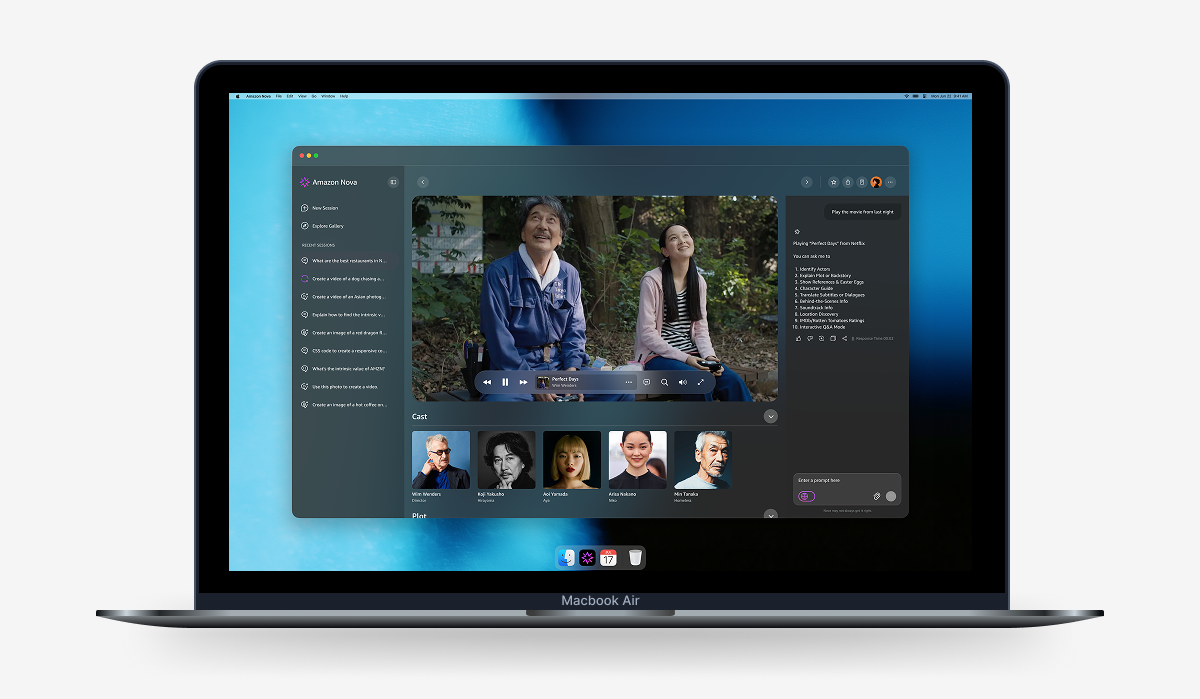Viewport: 1200px width, 699px height.
Task: Pause the movie playback
Action: tap(505, 382)
